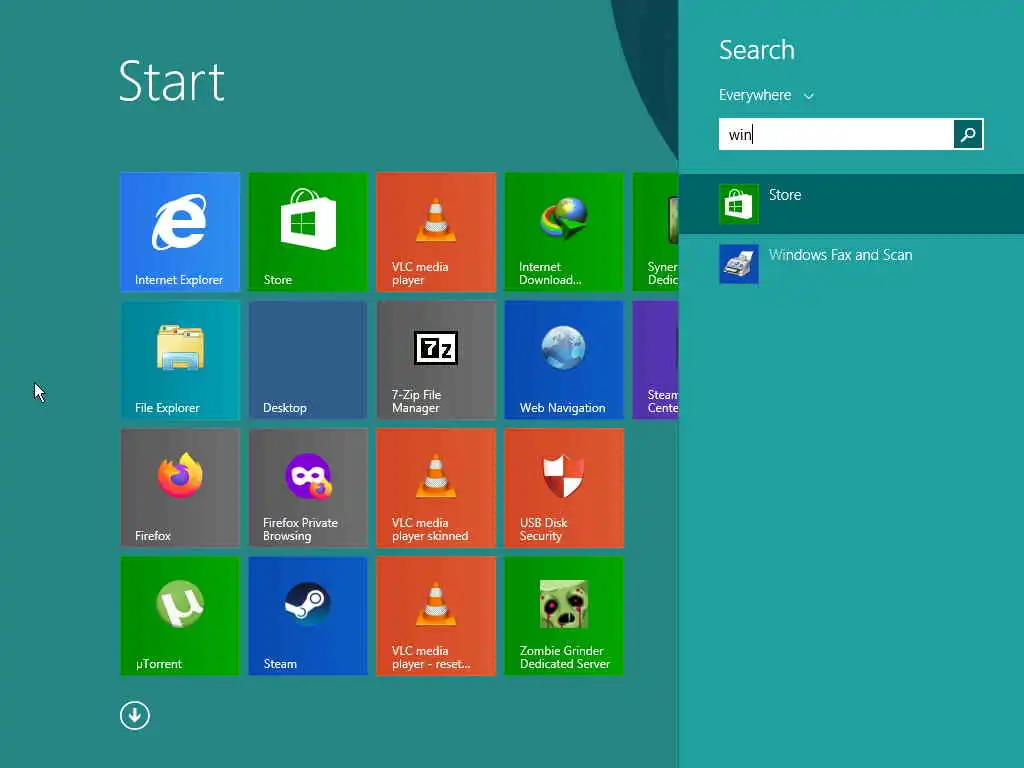Launch the VLC media player tile
Viewport: 1024px width, 768px height.
(x=436, y=231)
